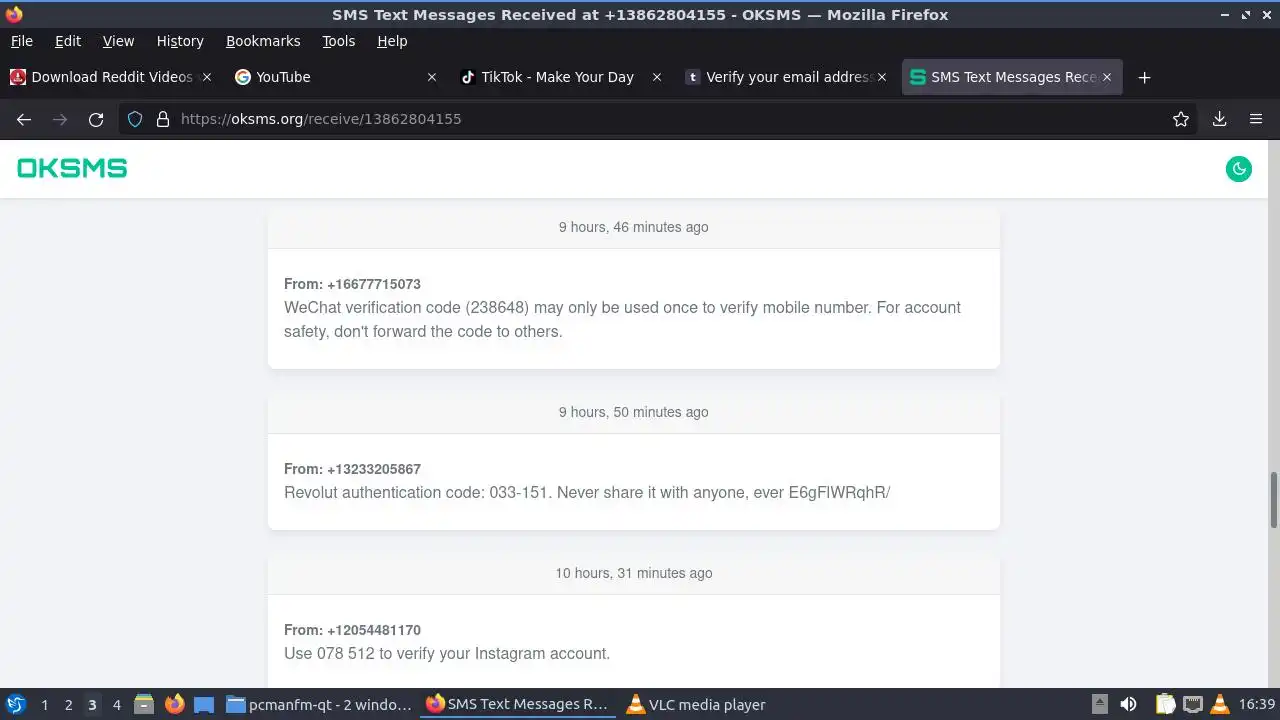Go back to the previous page
This screenshot has width=1280, height=720.
[24, 119]
